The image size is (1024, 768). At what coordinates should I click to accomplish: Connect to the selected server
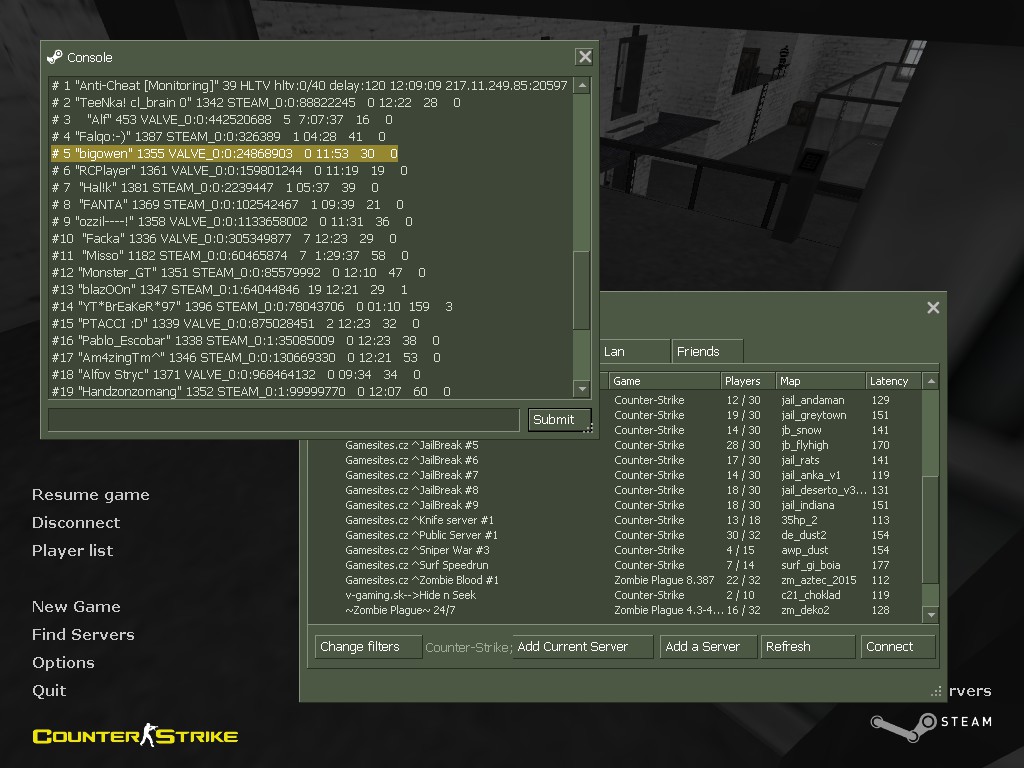[x=897, y=647]
